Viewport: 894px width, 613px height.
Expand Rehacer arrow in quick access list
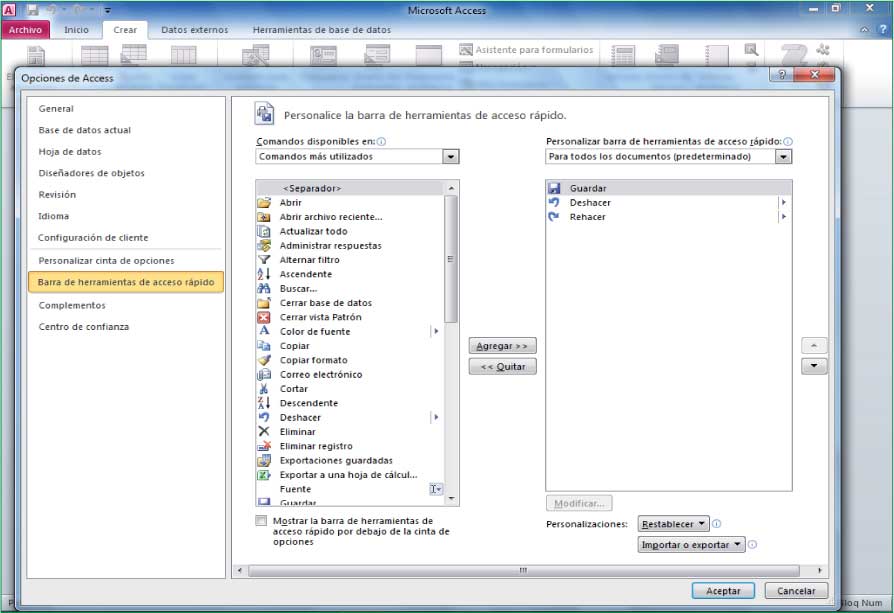(784, 217)
